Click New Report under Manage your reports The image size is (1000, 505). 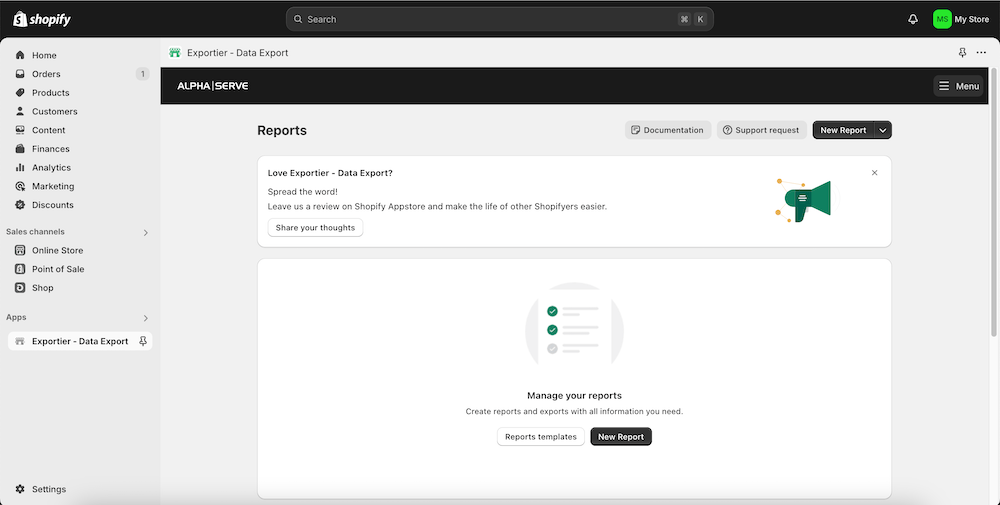click(621, 437)
